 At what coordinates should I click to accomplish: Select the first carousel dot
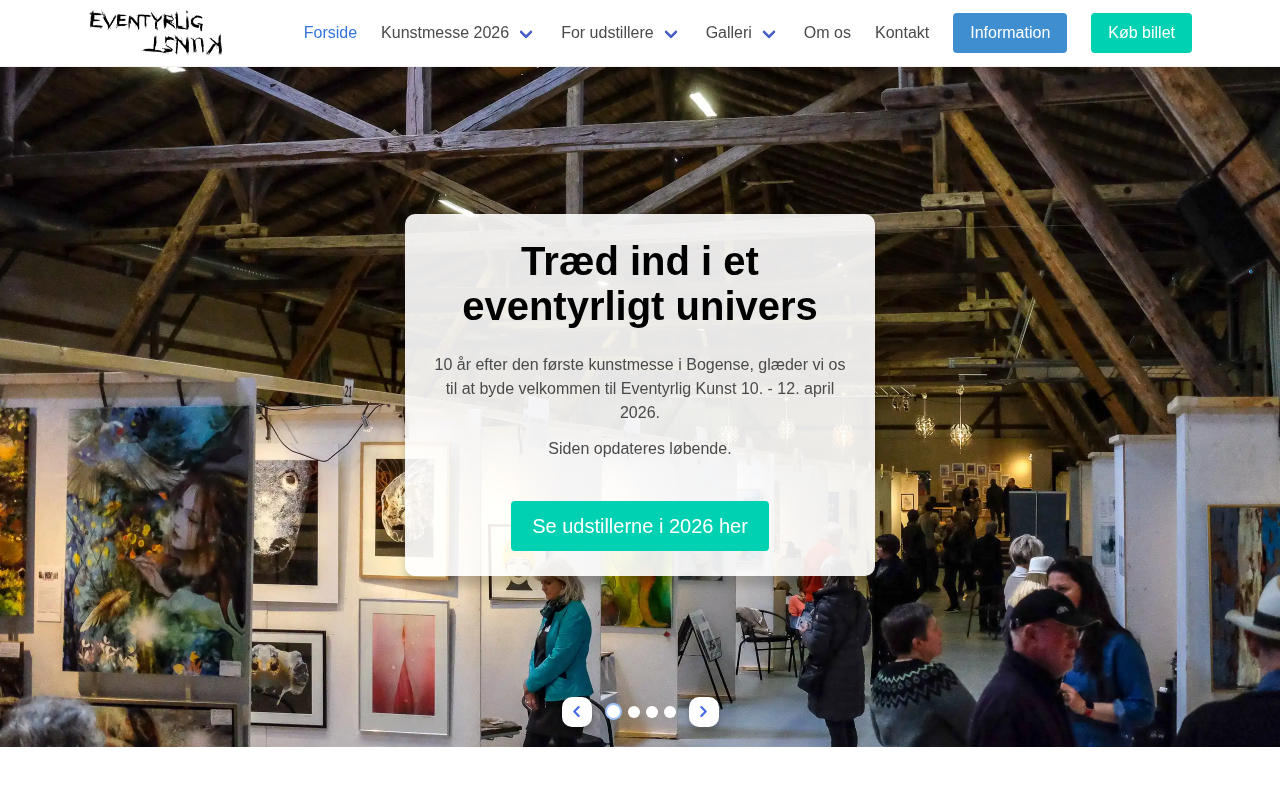[614, 712]
